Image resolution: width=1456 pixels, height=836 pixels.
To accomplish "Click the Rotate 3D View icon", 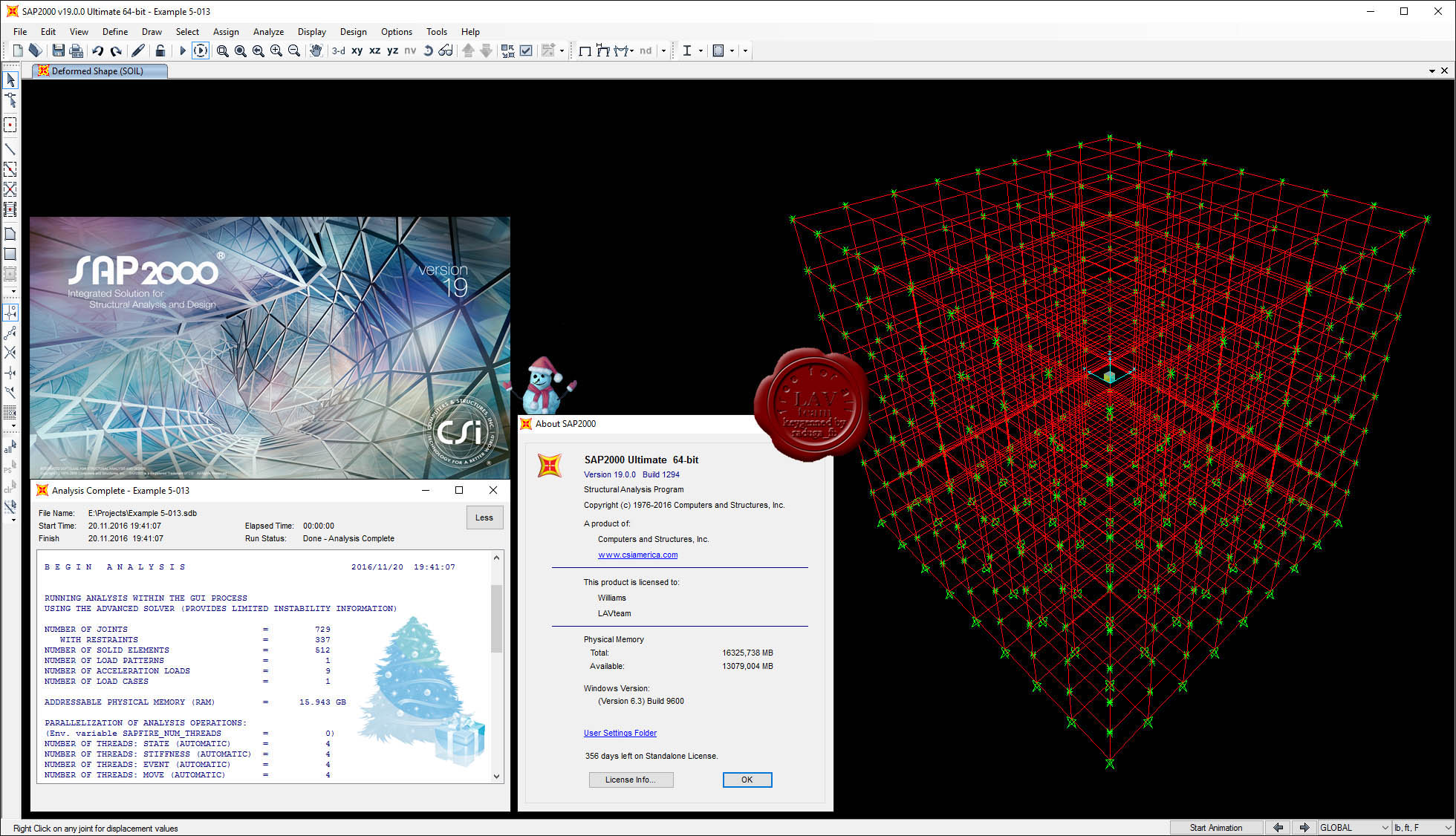I will tap(428, 50).
